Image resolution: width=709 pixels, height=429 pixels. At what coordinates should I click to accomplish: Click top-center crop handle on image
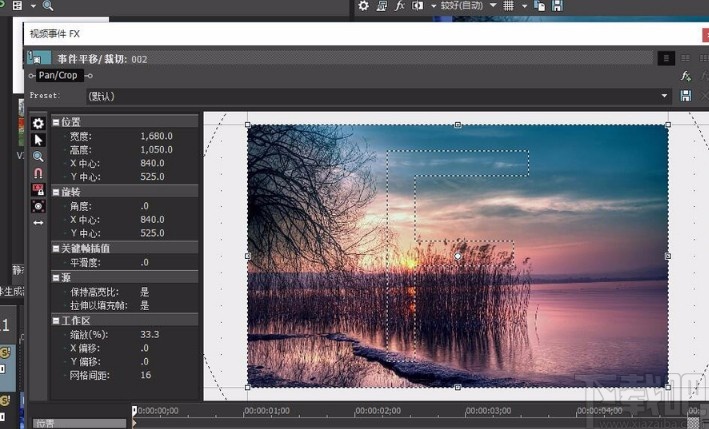[x=458, y=125]
